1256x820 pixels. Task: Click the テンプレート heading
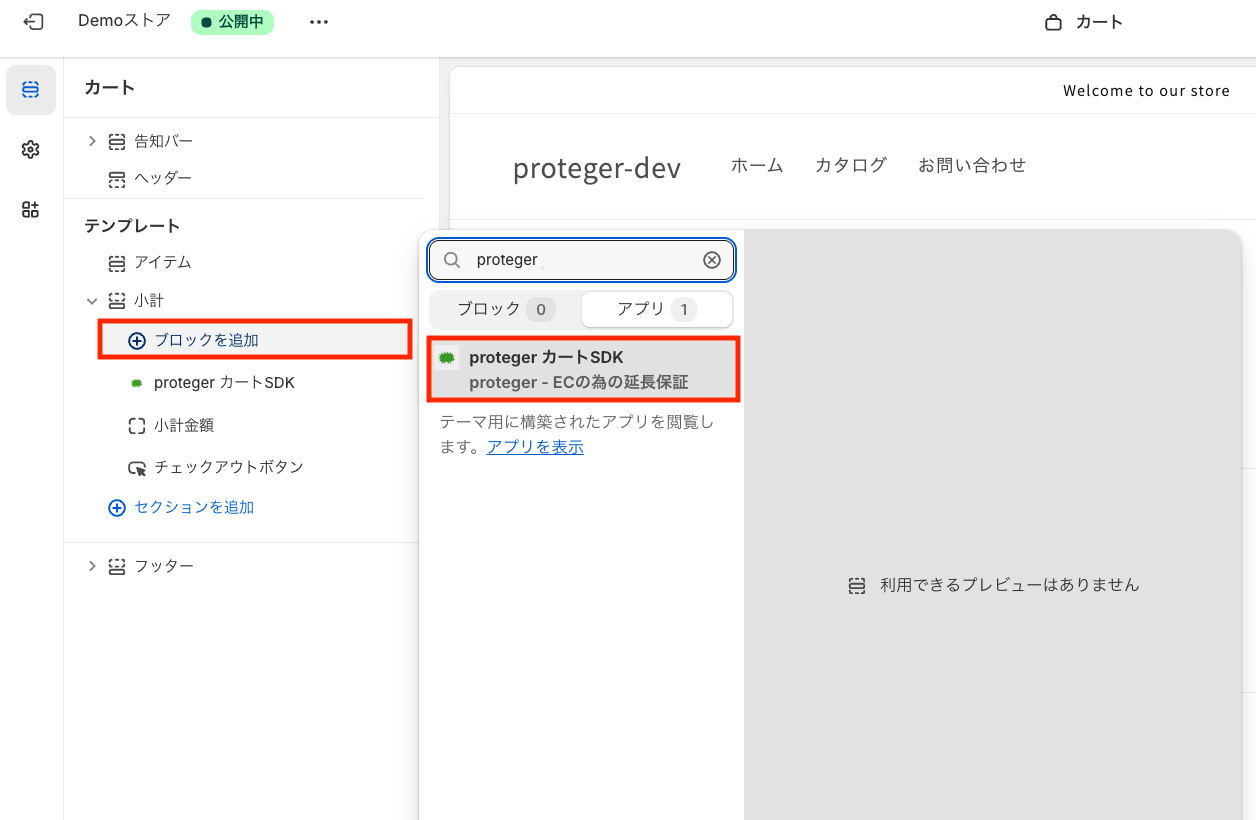click(x=132, y=226)
